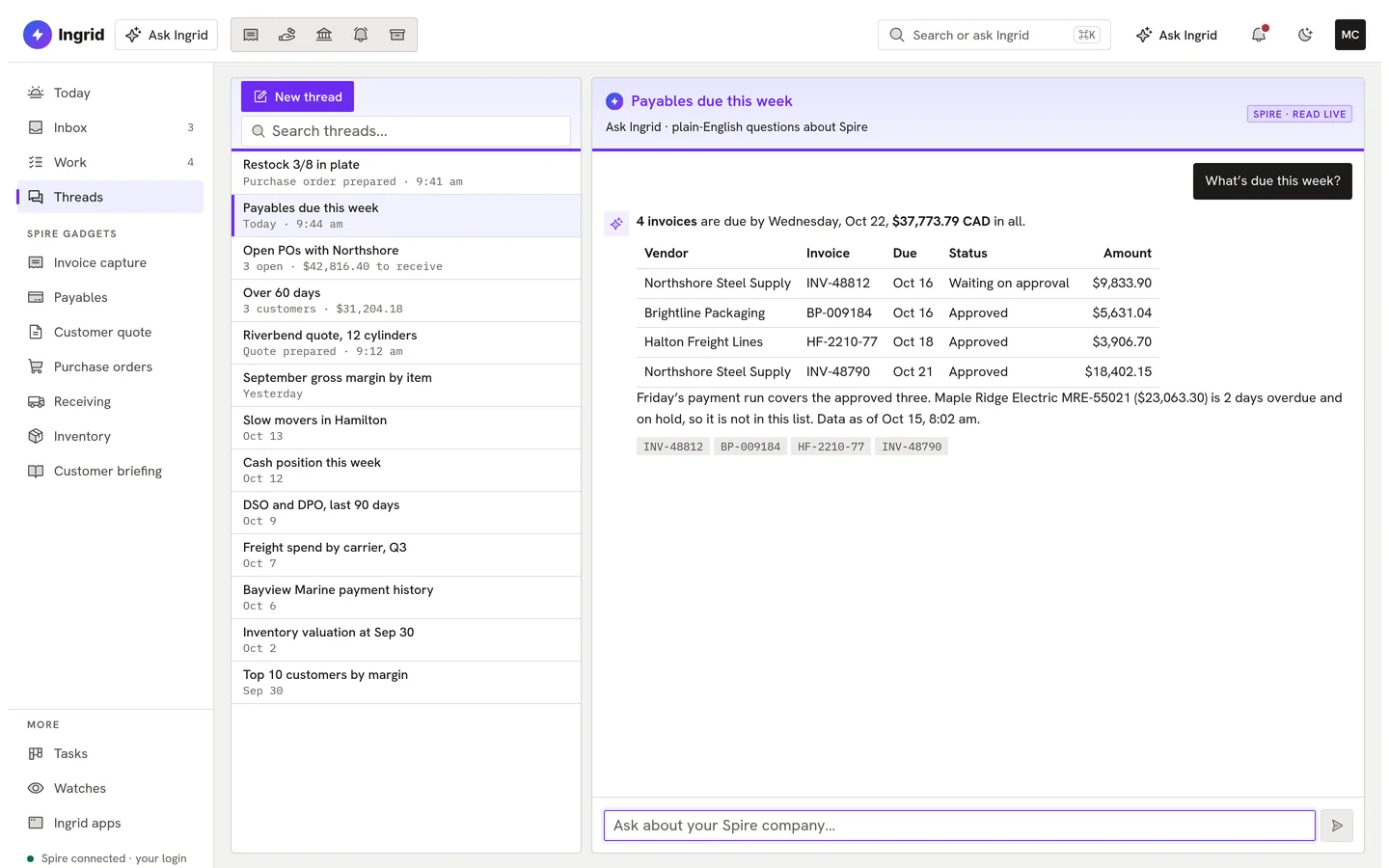
Task: Toggle dark mode with the moon icon
Action: pyautogui.click(x=1305, y=35)
